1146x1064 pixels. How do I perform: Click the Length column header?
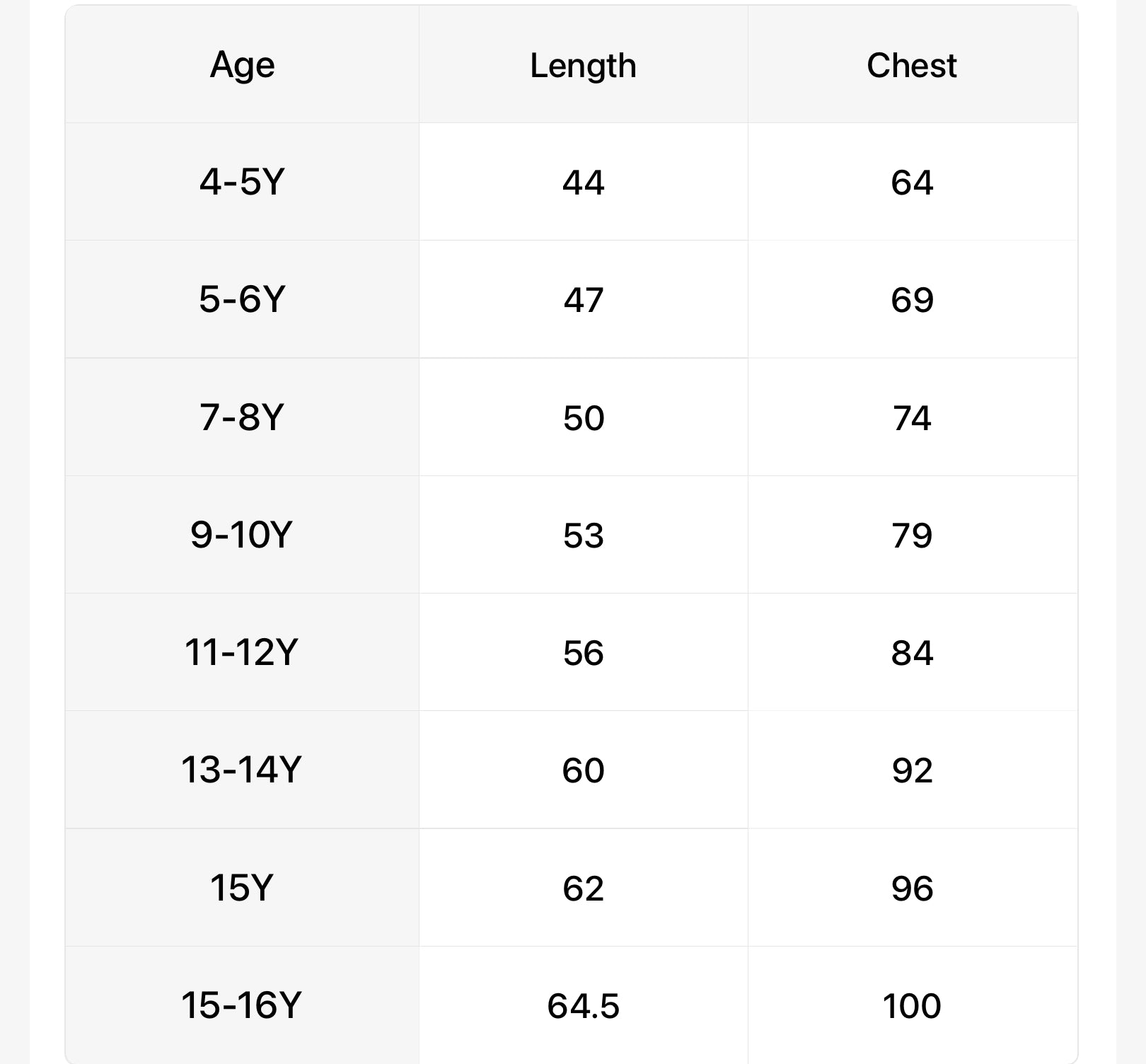pyautogui.click(x=583, y=66)
